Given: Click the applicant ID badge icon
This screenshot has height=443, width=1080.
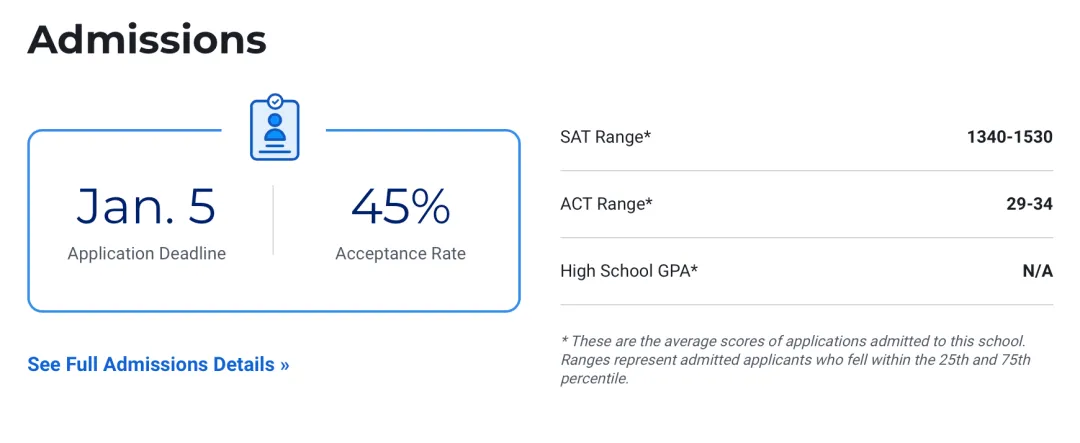Looking at the screenshot, I should point(274,128).
